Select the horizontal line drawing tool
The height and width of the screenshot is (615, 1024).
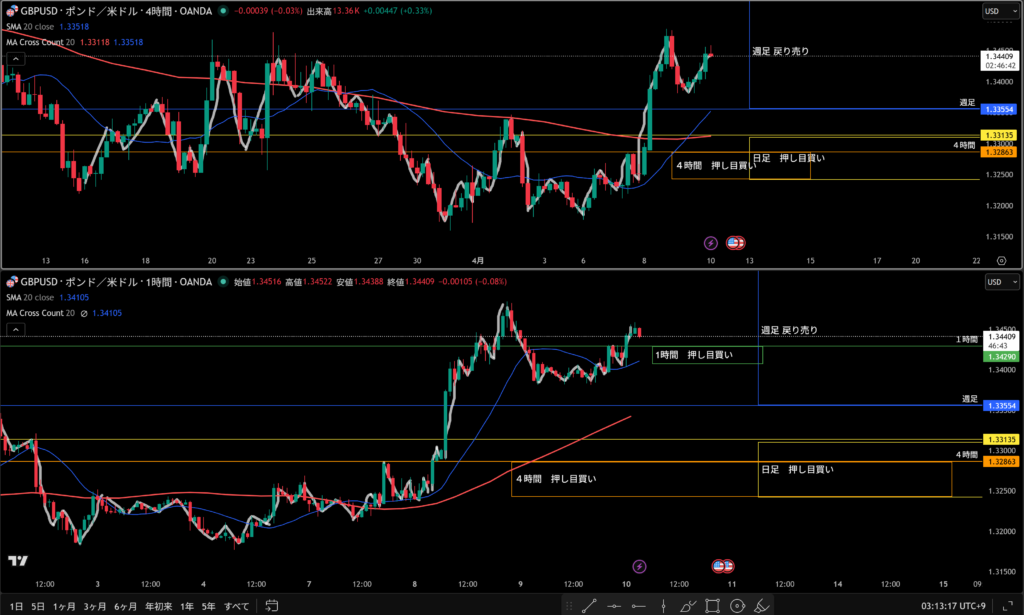point(614,605)
